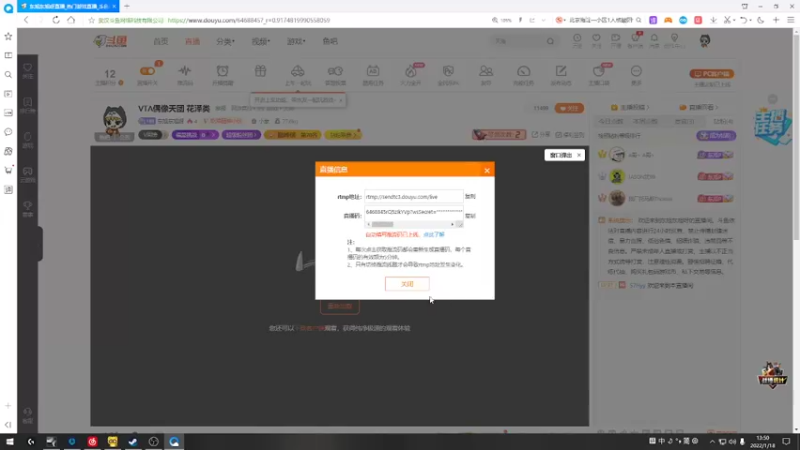800x450 pixels.
Task: Click the trophy icon in the dark sidebar
Action: coord(28,205)
